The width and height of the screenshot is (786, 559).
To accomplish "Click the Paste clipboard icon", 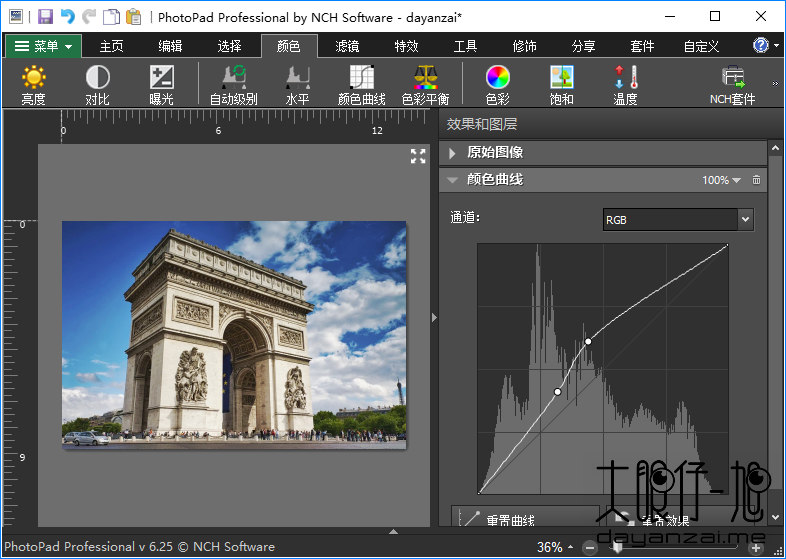I will click(x=134, y=17).
